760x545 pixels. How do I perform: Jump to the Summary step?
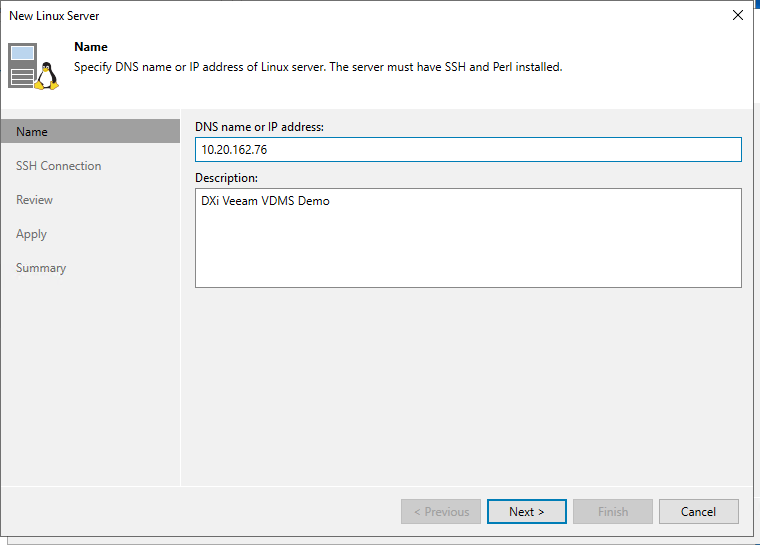click(41, 268)
